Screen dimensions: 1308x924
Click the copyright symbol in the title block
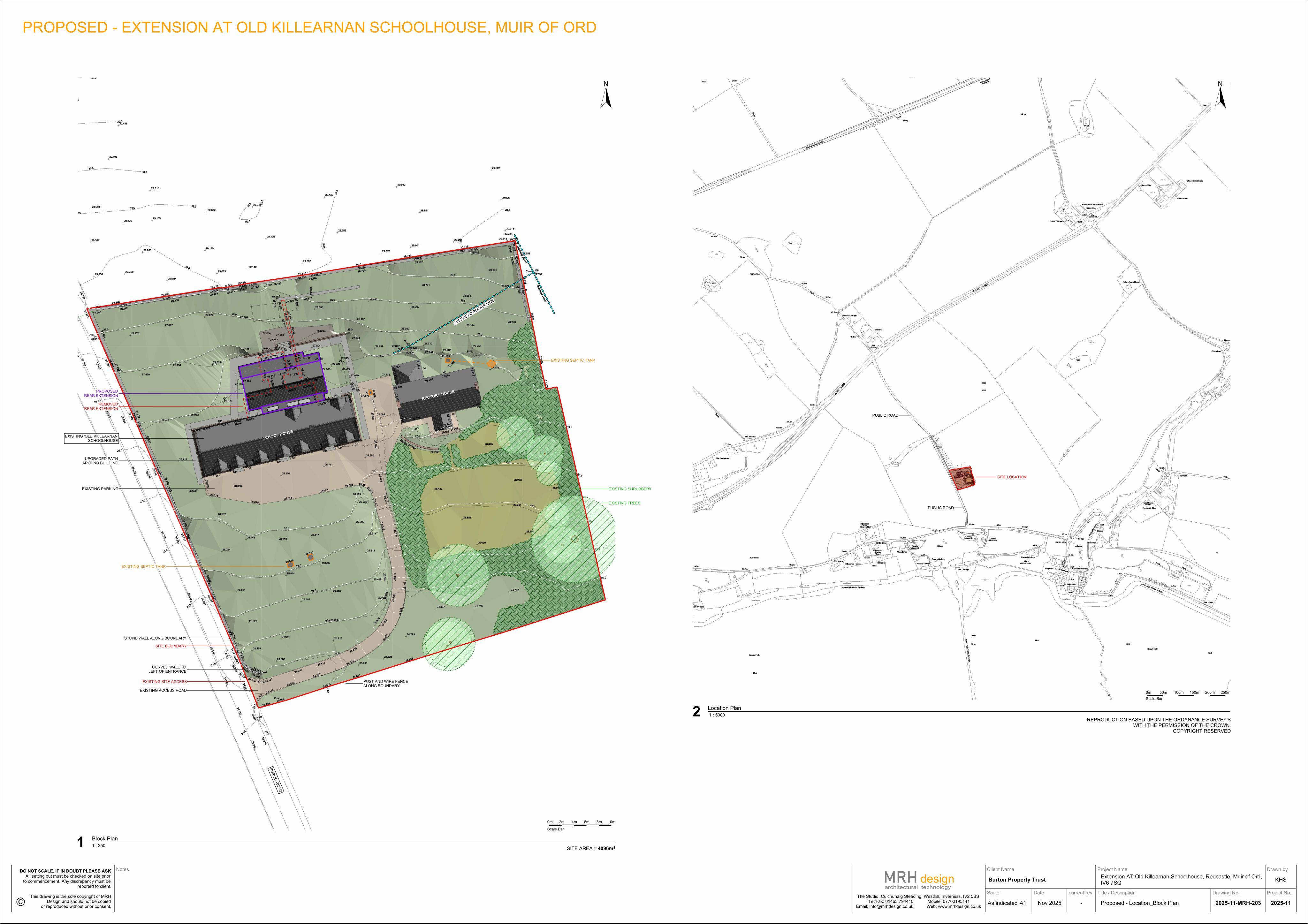[20, 902]
